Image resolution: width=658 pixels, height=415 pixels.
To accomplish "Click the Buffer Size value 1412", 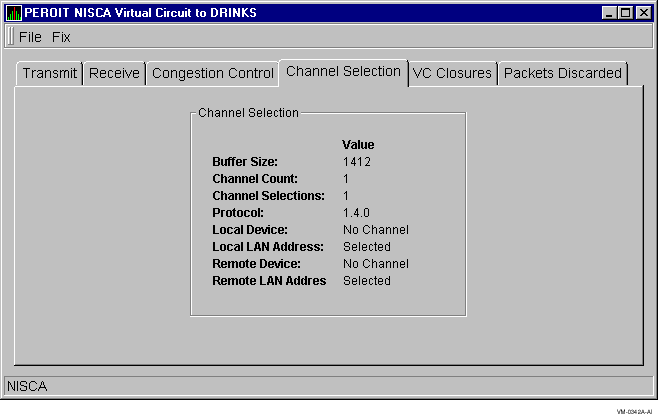I will [x=357, y=161].
